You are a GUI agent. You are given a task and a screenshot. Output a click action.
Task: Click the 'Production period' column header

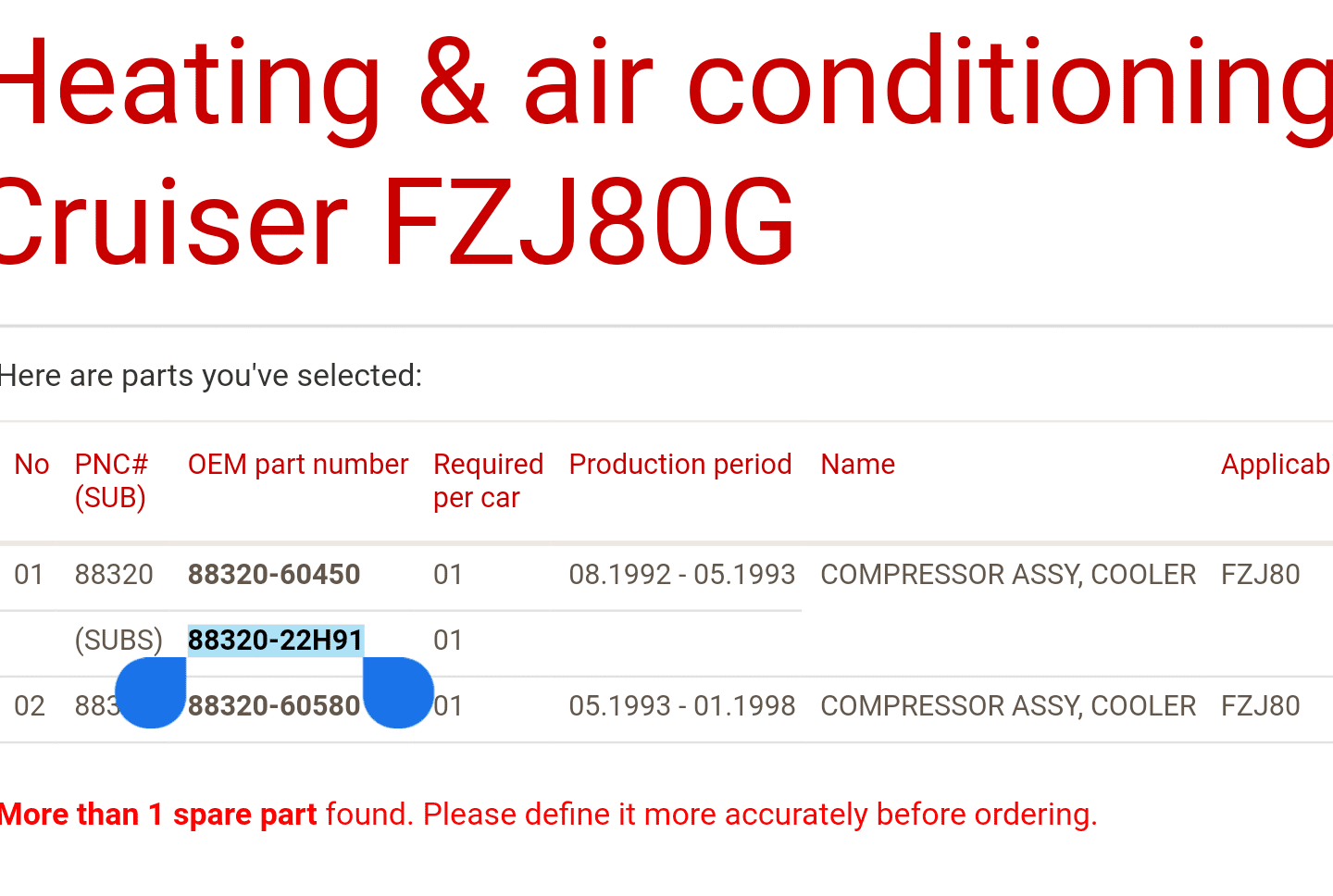(680, 465)
